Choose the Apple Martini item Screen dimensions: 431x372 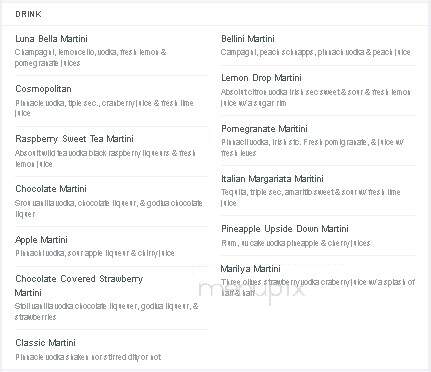click(x=41, y=240)
